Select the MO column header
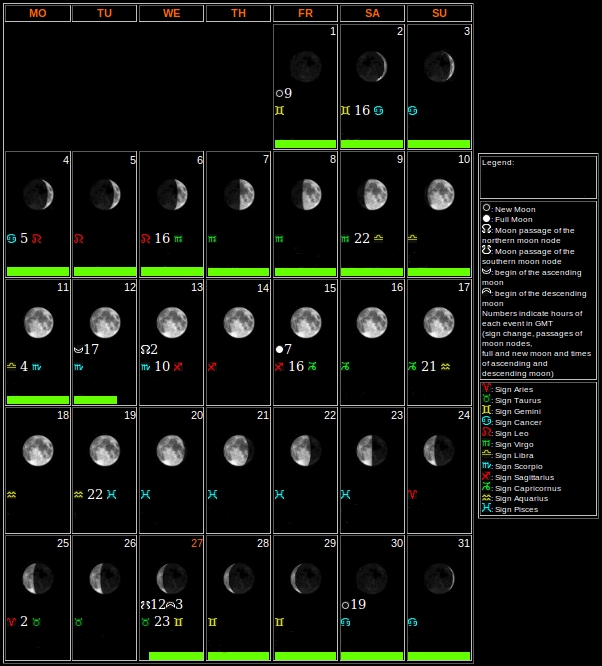 pos(38,13)
